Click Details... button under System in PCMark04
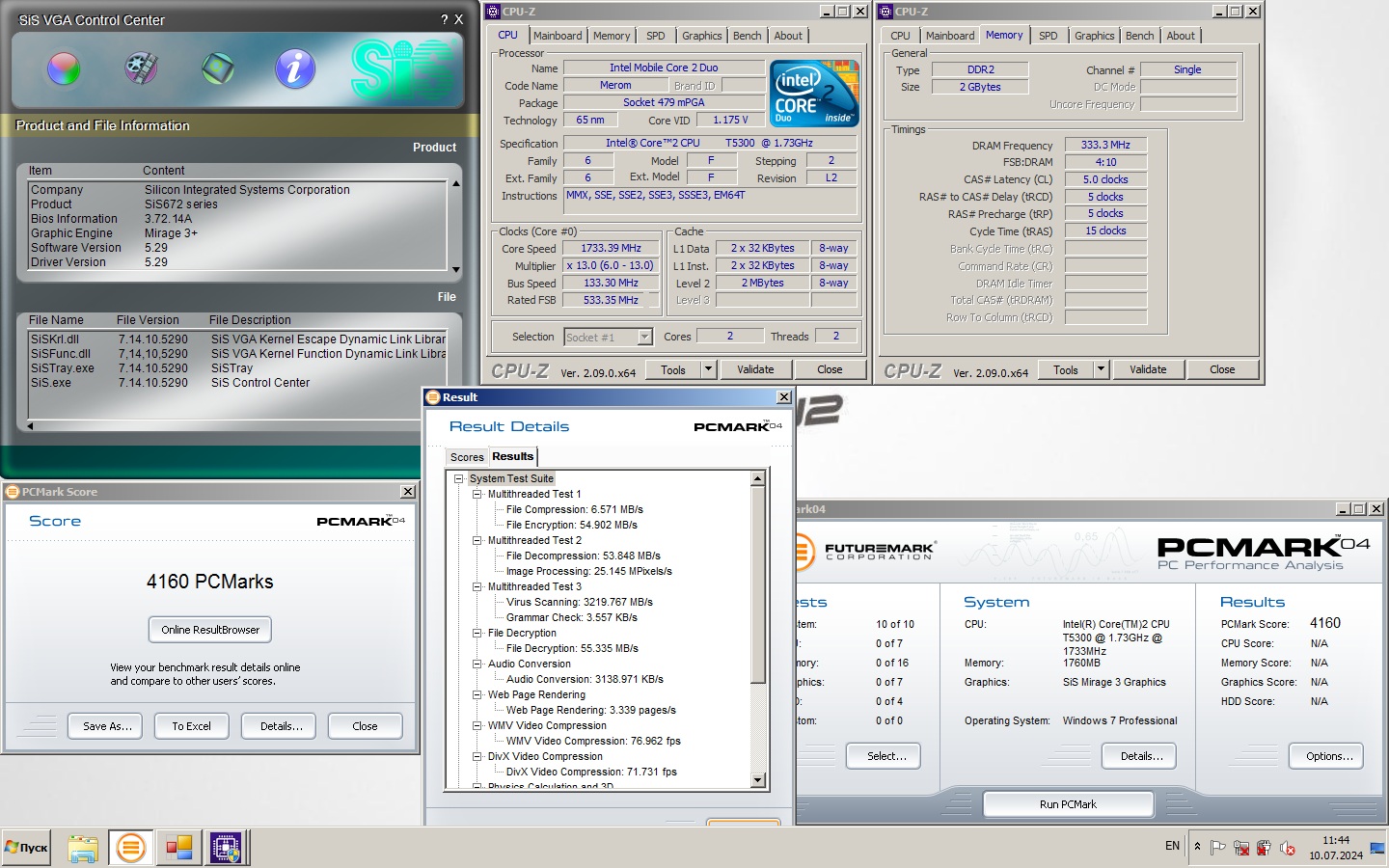 (x=1141, y=756)
